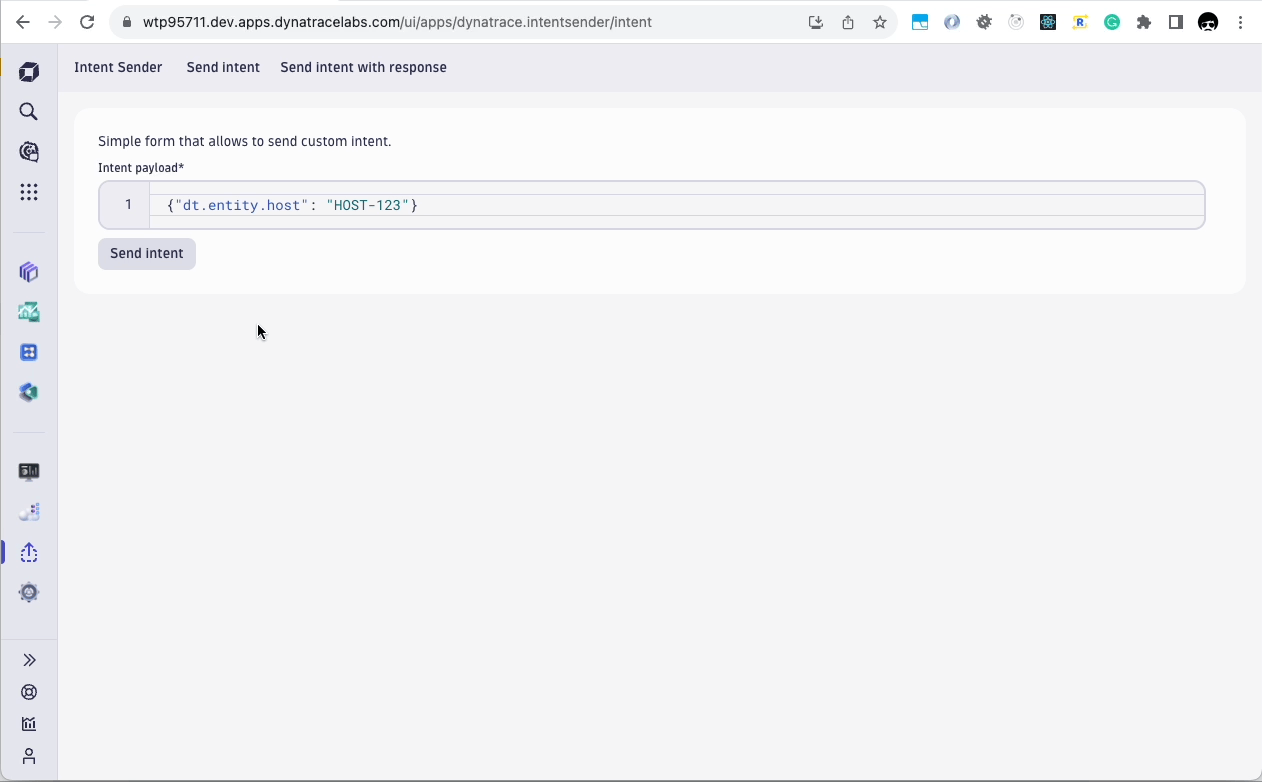View site info via lock icon
This screenshot has width=1262, height=782.
coord(127,22)
